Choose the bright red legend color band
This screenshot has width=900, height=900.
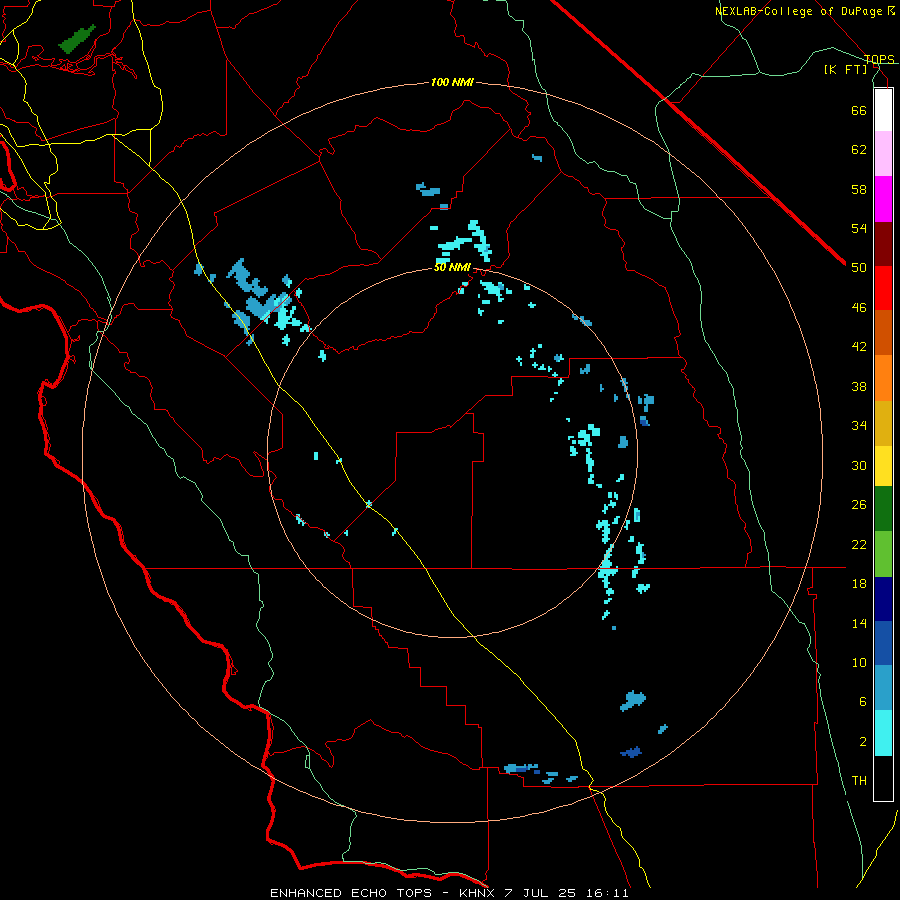click(x=883, y=288)
